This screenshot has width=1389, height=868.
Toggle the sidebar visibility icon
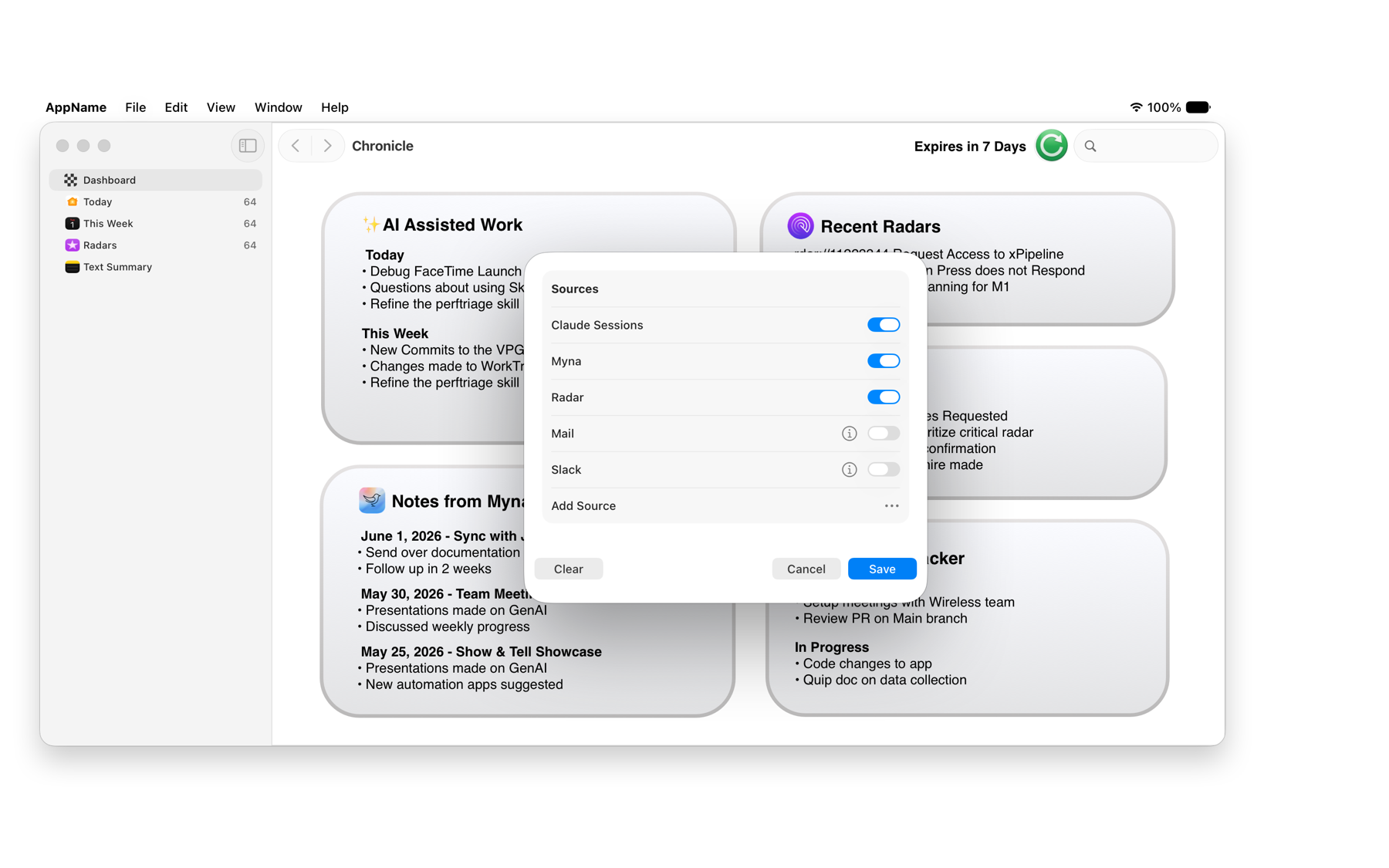click(x=248, y=146)
